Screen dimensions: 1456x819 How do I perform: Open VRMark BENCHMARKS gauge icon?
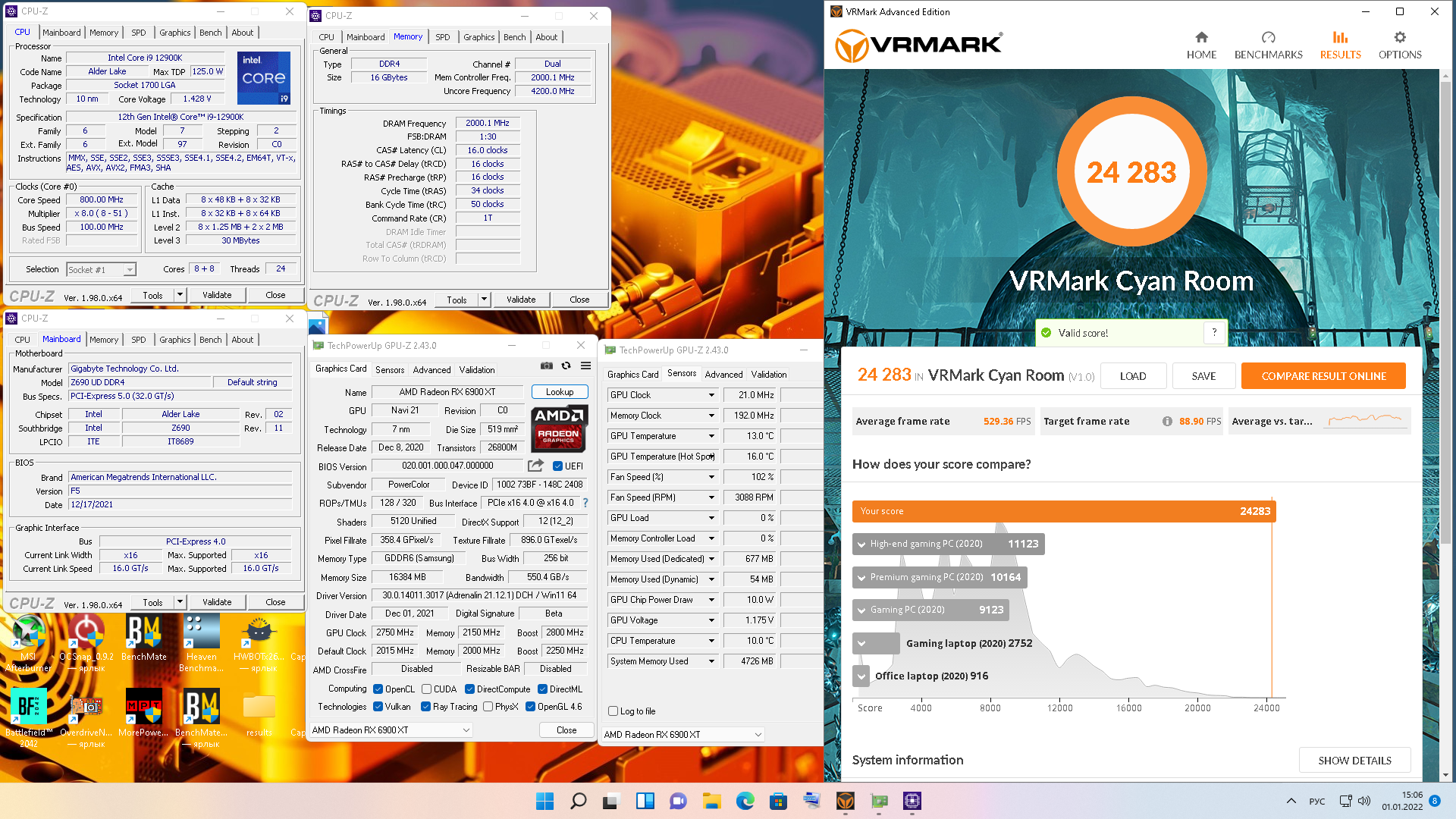(x=1268, y=37)
